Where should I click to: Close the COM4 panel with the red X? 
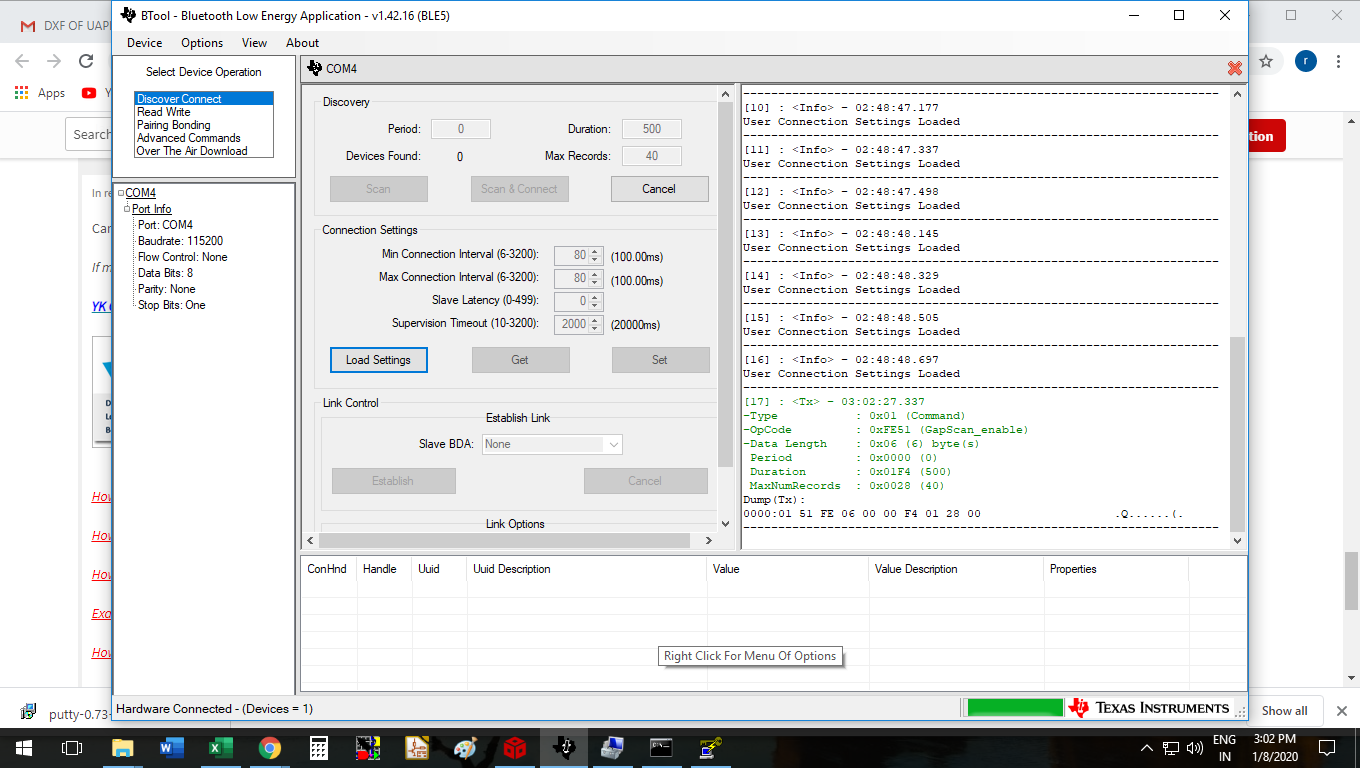click(x=1235, y=68)
